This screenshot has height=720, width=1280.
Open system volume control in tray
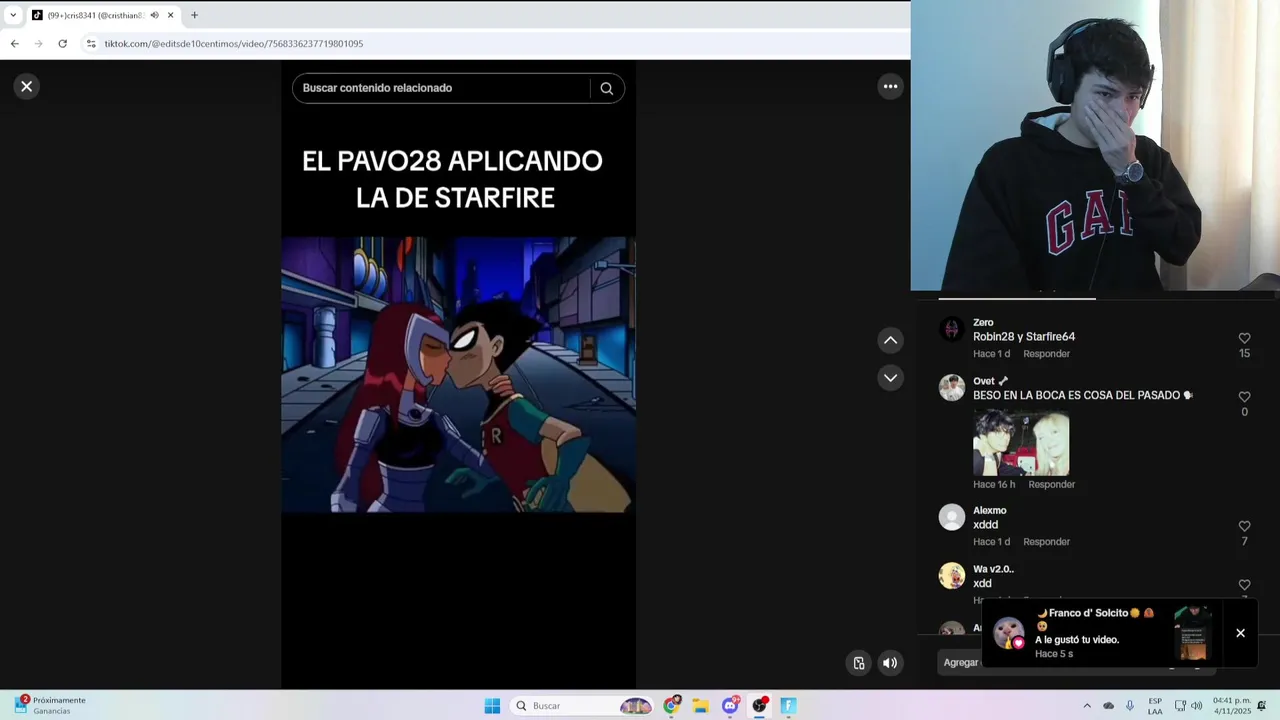pyautogui.click(x=1197, y=706)
